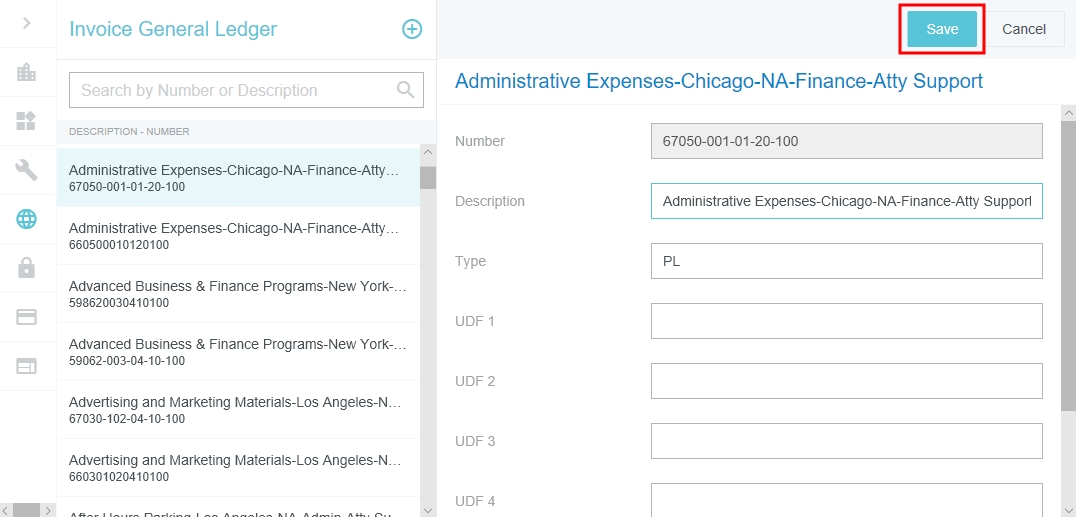The width and height of the screenshot is (1076, 517).
Task: Save the general ledger changes
Action: click(x=942, y=29)
